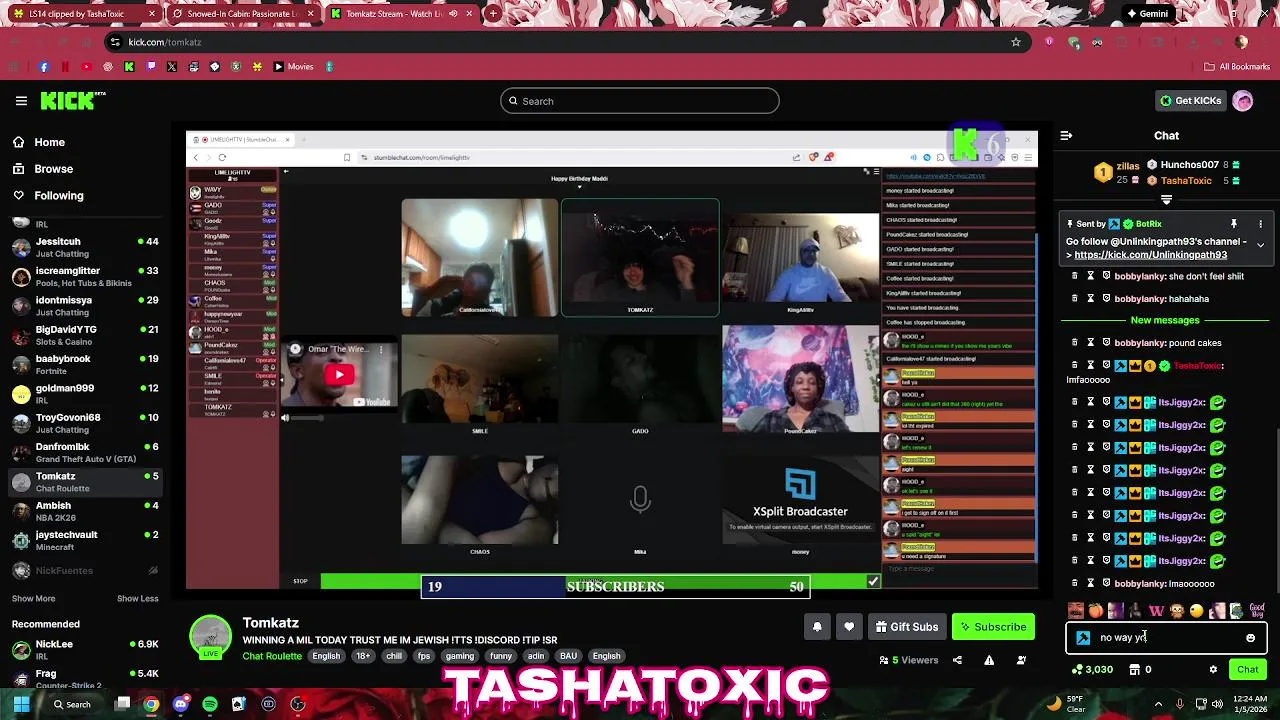This screenshot has height=720, width=1280.
Task: Open the X bookmark
Action: (x=172, y=67)
